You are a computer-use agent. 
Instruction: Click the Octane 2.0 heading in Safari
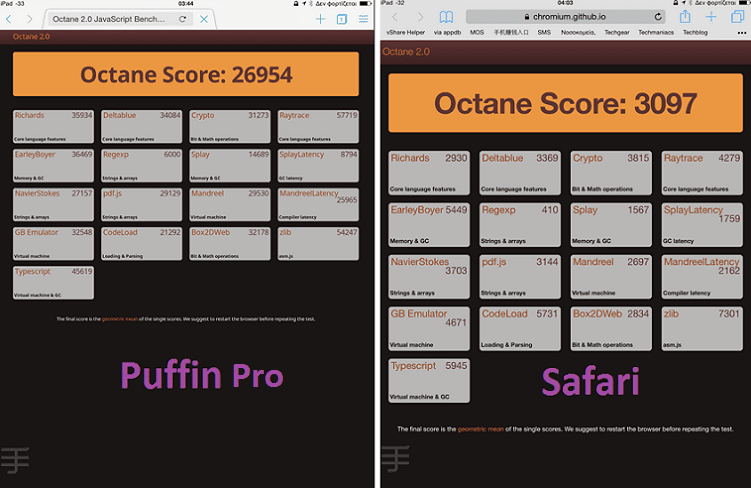406,52
